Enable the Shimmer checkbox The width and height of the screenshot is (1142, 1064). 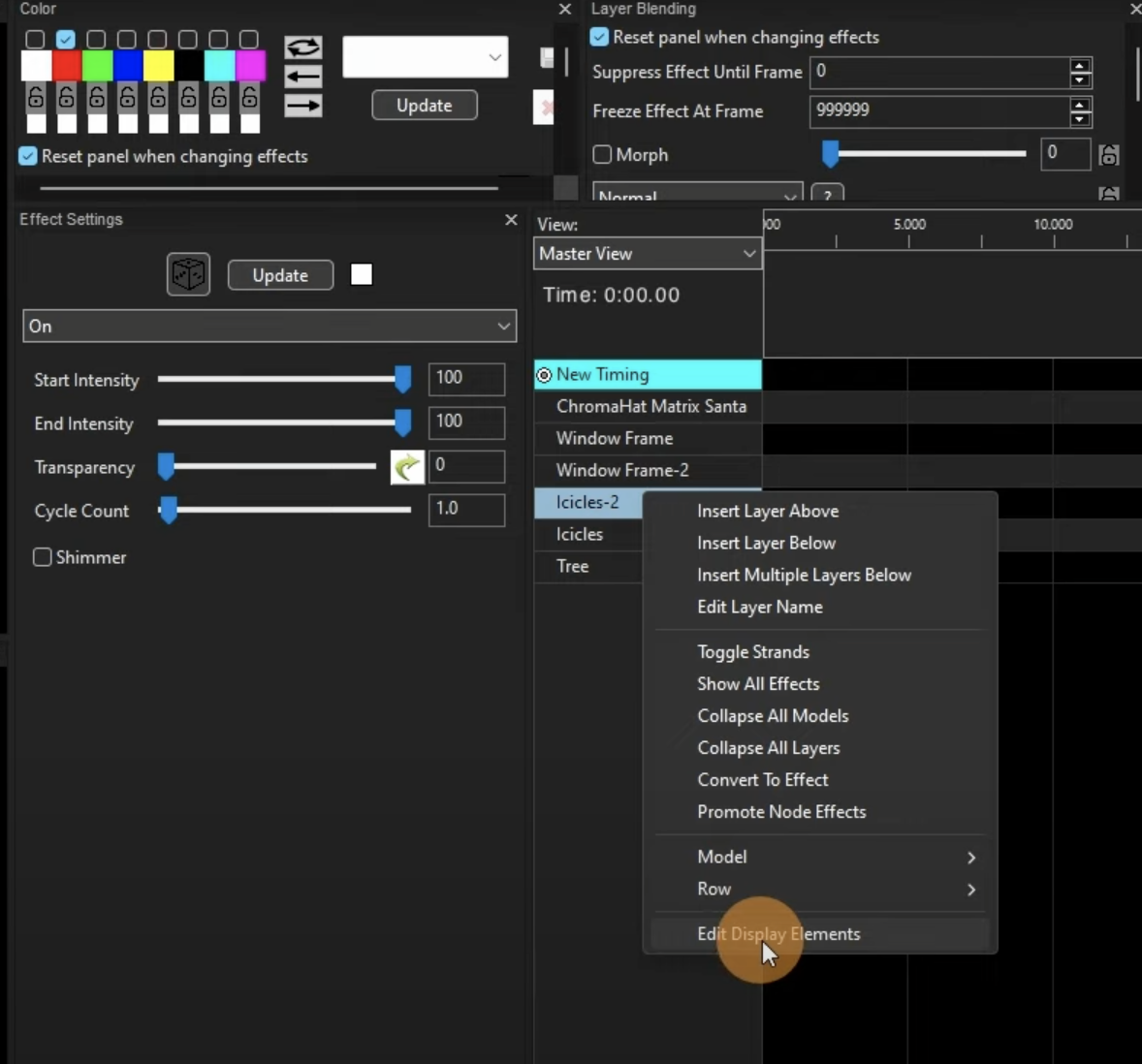tap(43, 557)
